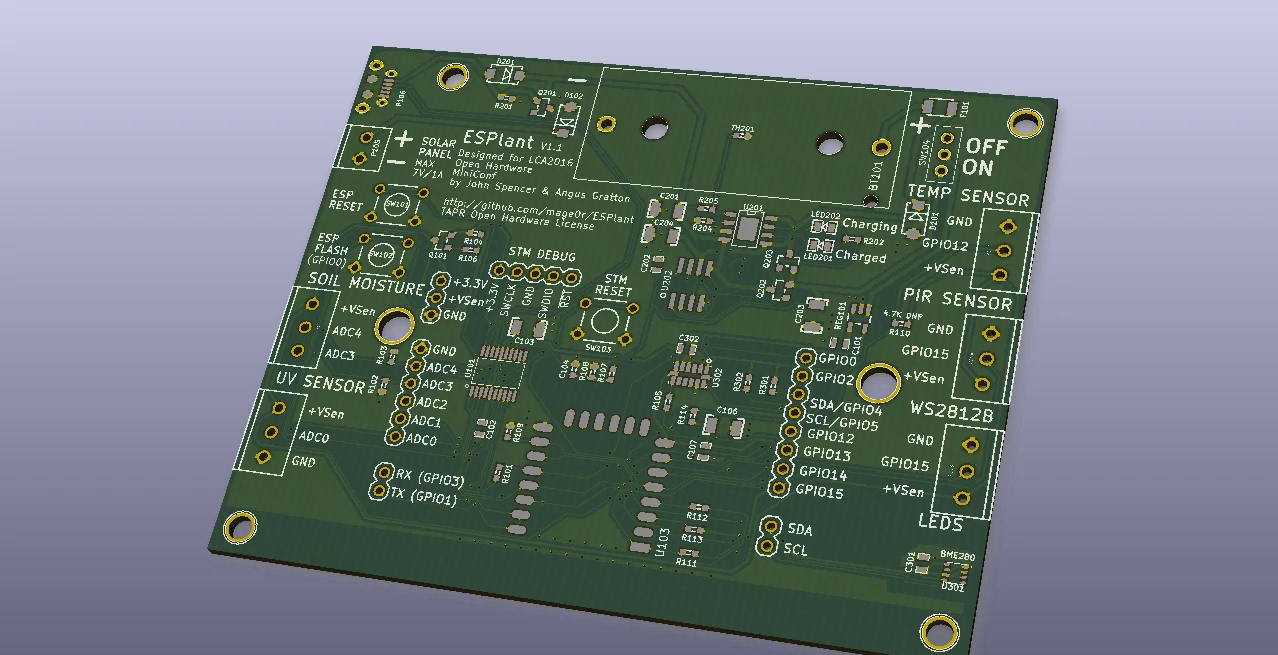Click the BME280 sensor label
This screenshot has width=1278, height=655.
[x=957, y=555]
